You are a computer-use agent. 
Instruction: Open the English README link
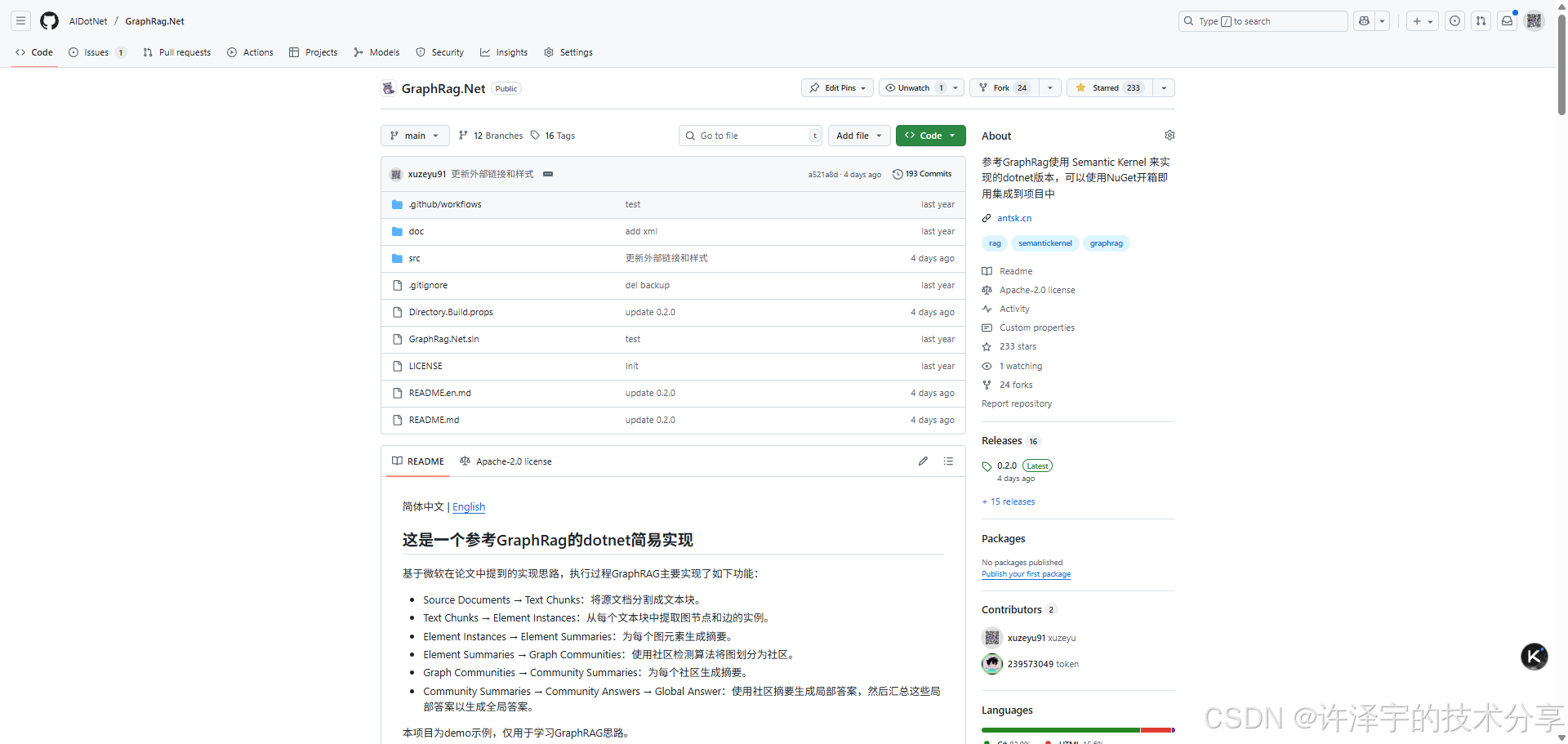click(469, 507)
